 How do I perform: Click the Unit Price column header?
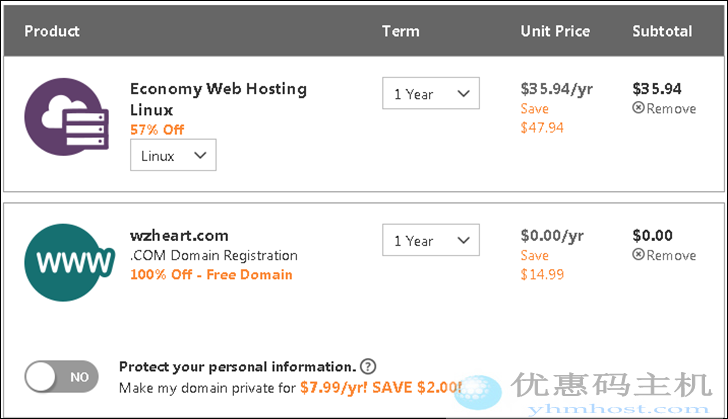click(x=555, y=31)
